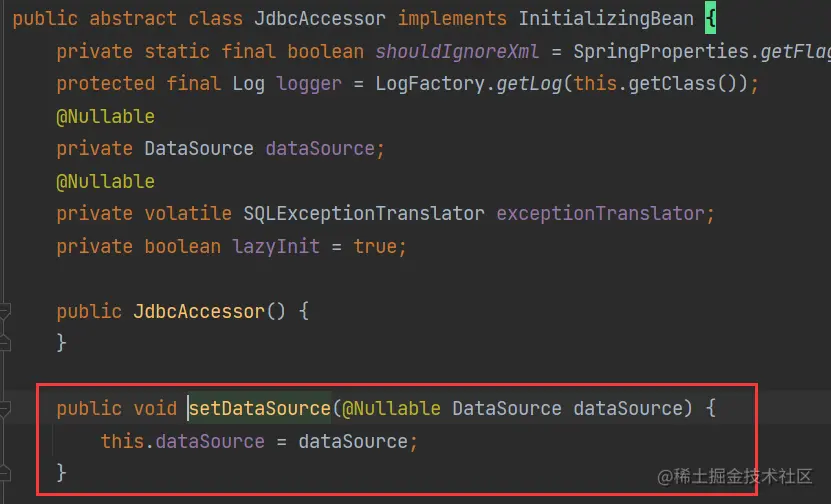Image resolution: width=831 pixels, height=504 pixels.
Task: Click @Nullable above the exceptionTranslator field
Action: coord(105,182)
